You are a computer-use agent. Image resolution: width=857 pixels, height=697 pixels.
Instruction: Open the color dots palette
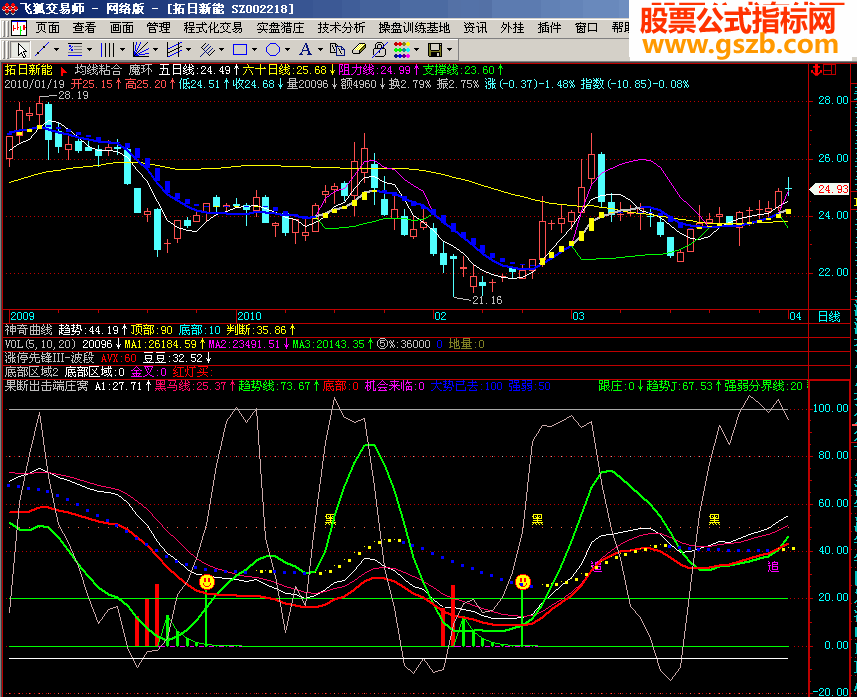(x=402, y=50)
